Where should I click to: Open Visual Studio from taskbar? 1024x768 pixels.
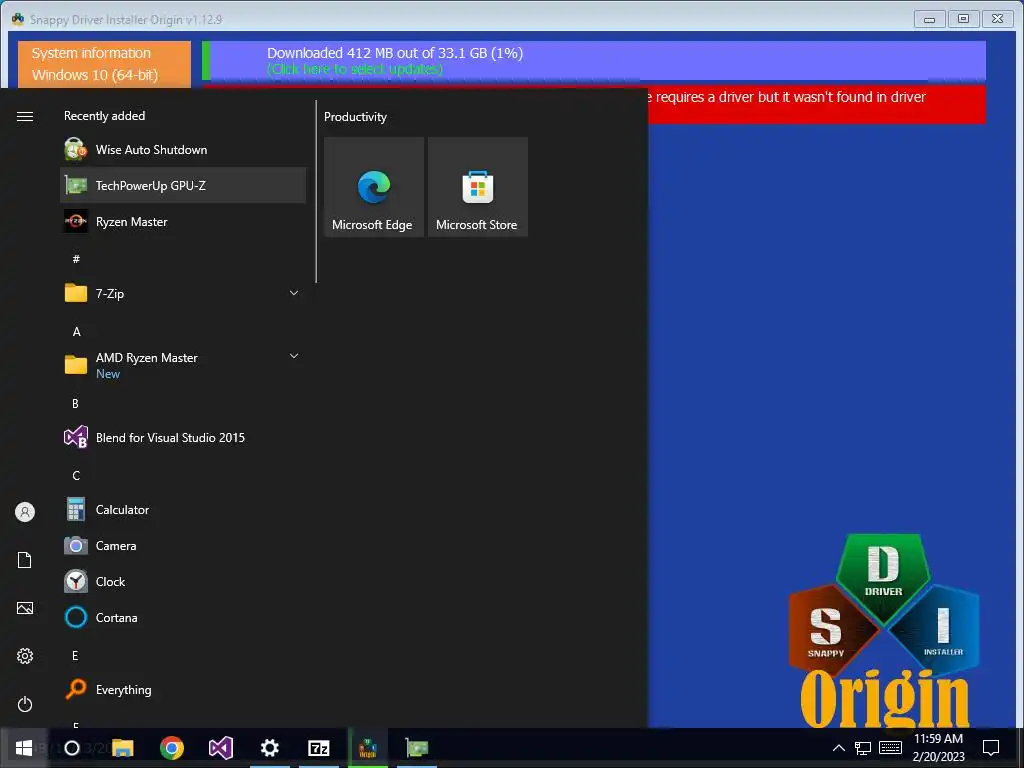click(x=221, y=748)
